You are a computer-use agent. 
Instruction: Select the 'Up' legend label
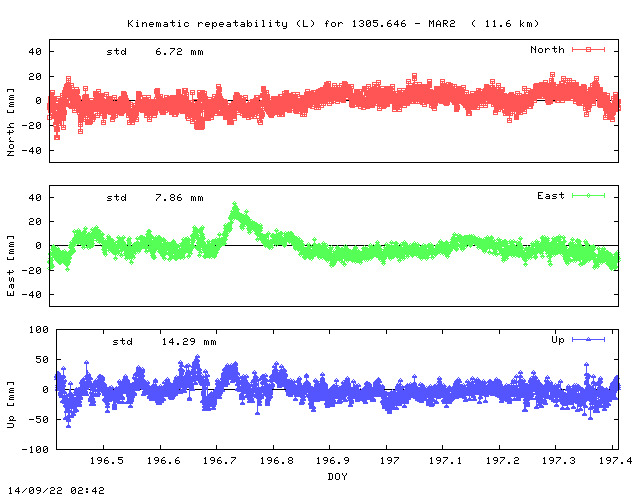(x=558, y=340)
